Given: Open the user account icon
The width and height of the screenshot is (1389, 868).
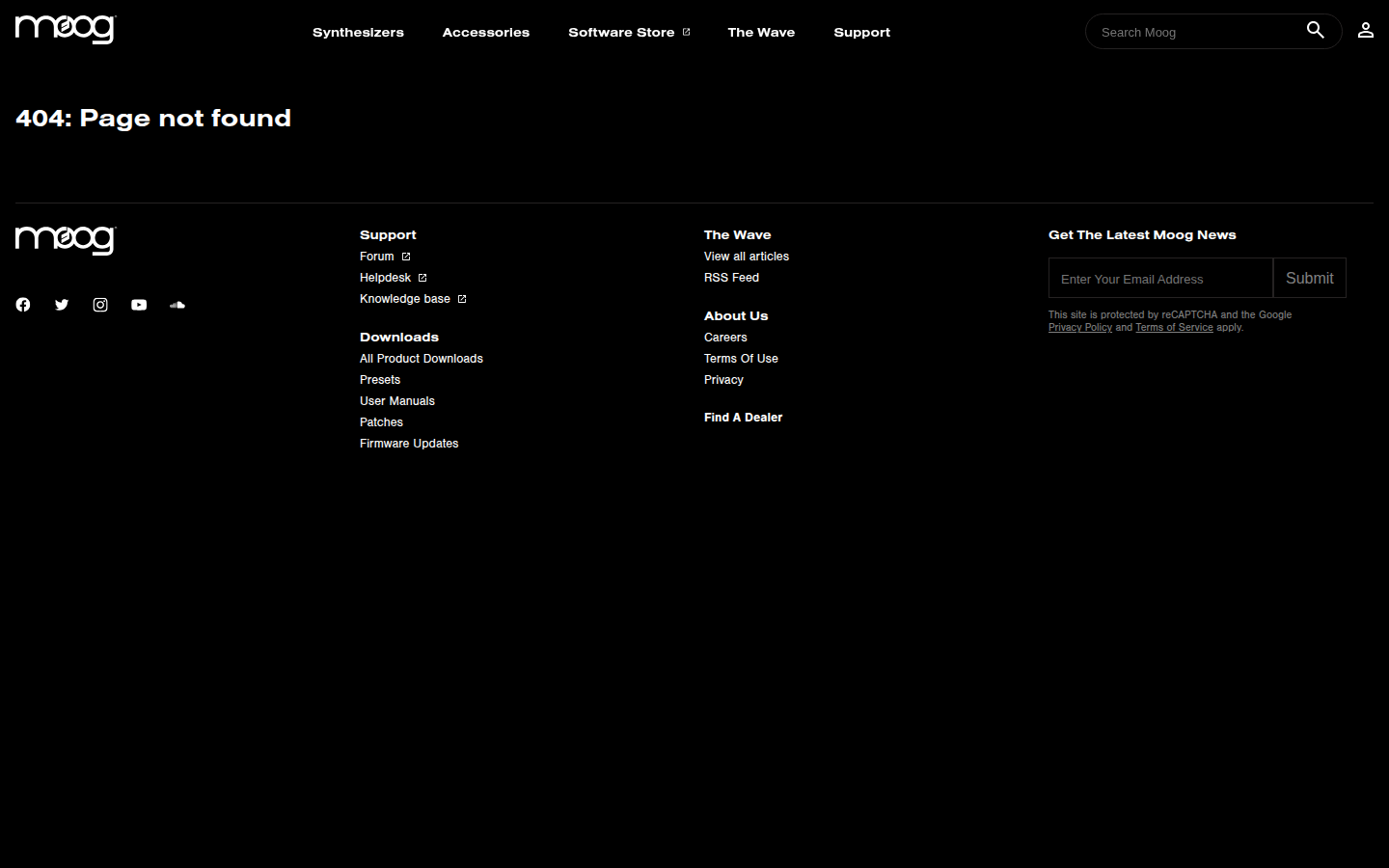Looking at the screenshot, I should (1365, 31).
